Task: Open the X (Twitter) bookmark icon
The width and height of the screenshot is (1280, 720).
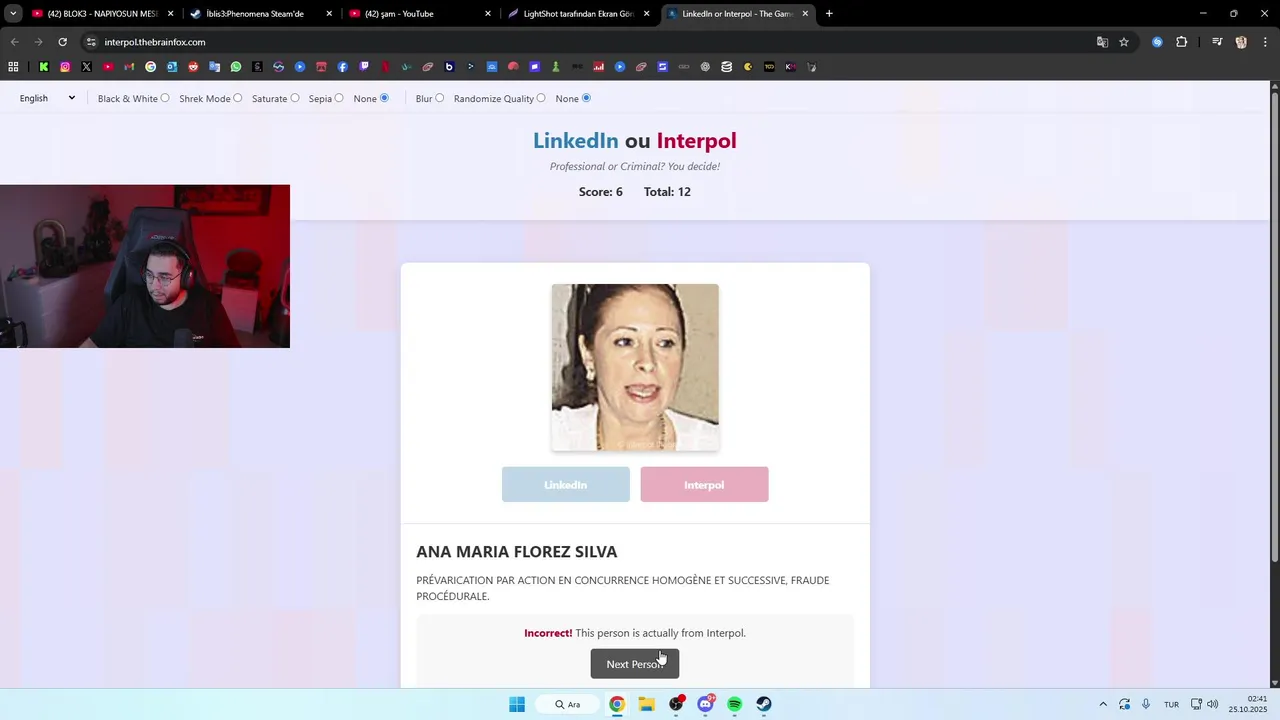Action: click(86, 67)
